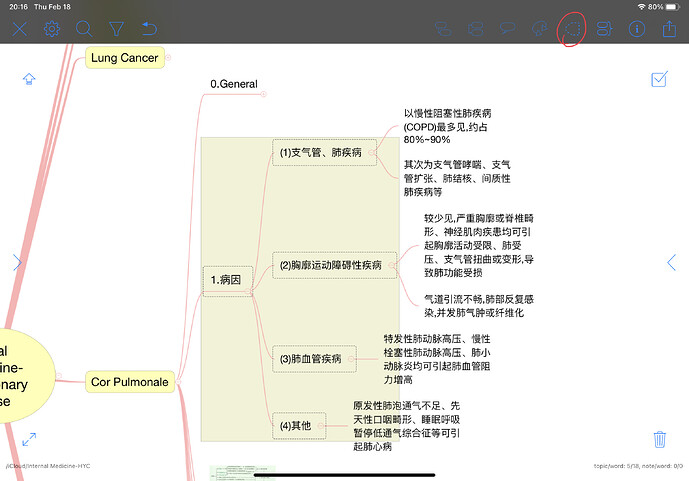Viewport: 689px width, 481px height.
Task: Select the Cor Pulmonale topic
Action: coord(130,382)
